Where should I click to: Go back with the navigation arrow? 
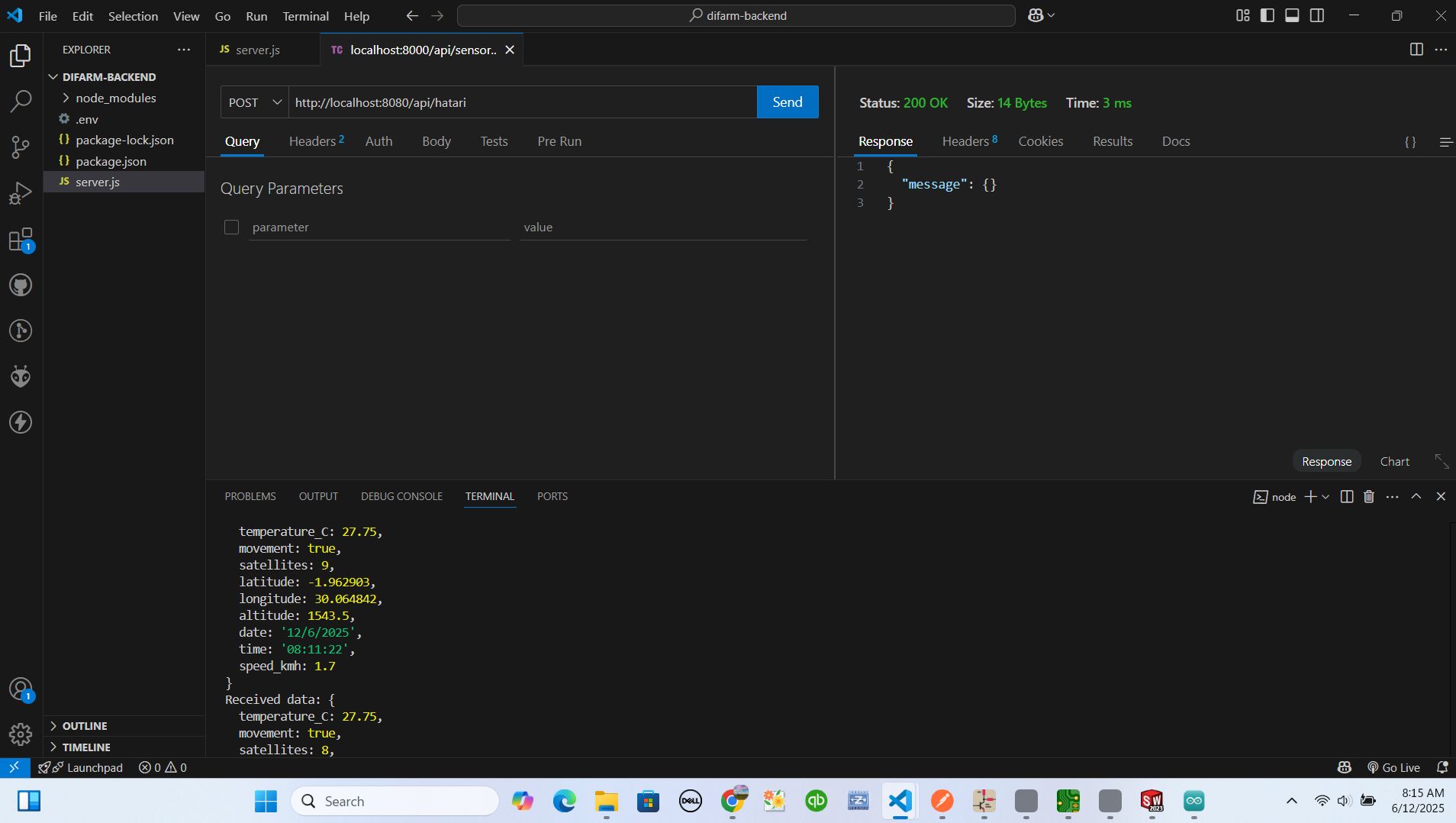click(x=412, y=15)
